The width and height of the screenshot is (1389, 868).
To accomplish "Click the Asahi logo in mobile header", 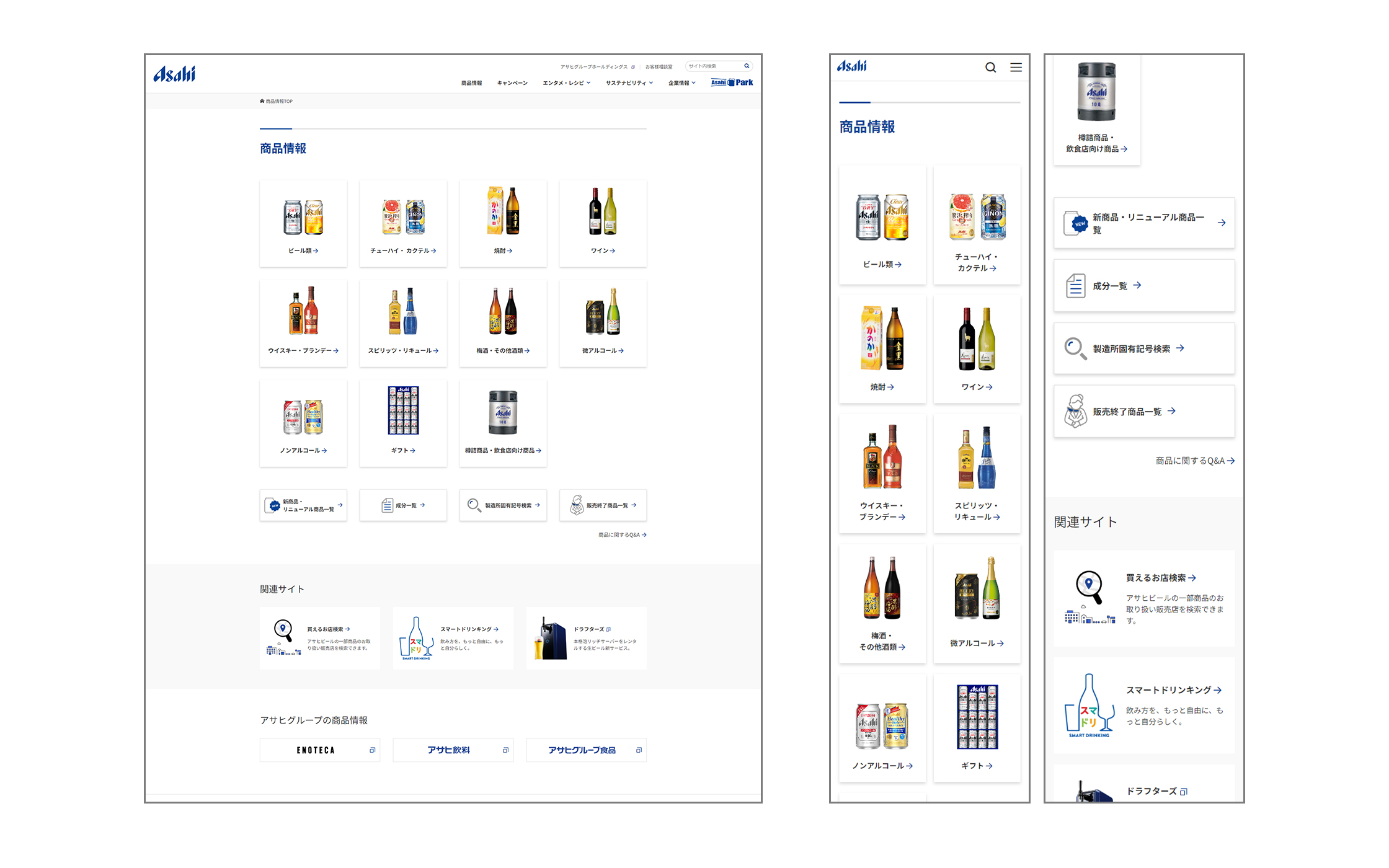I will click(852, 66).
